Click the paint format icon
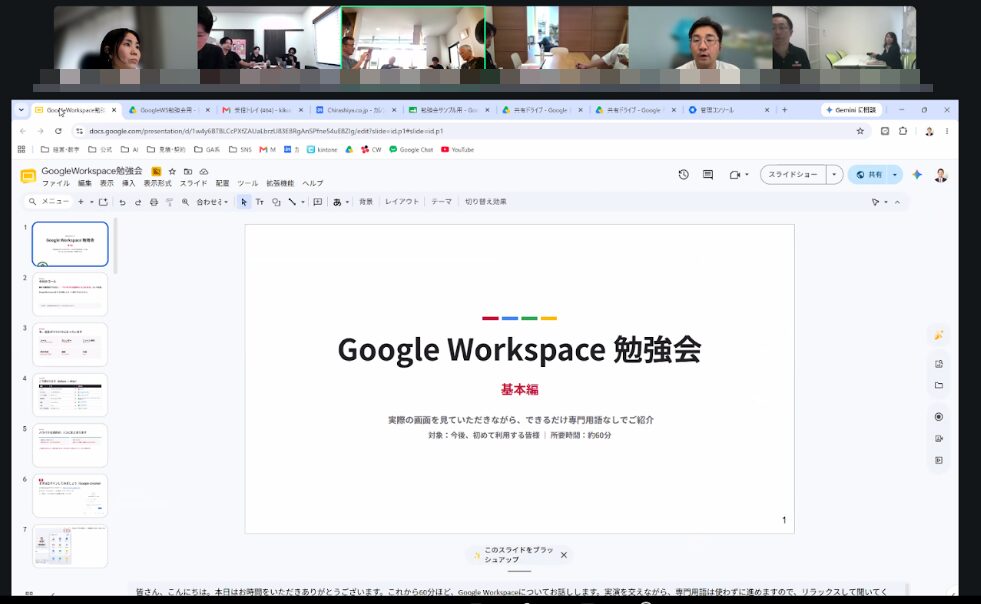The image size is (981, 604). click(x=169, y=202)
